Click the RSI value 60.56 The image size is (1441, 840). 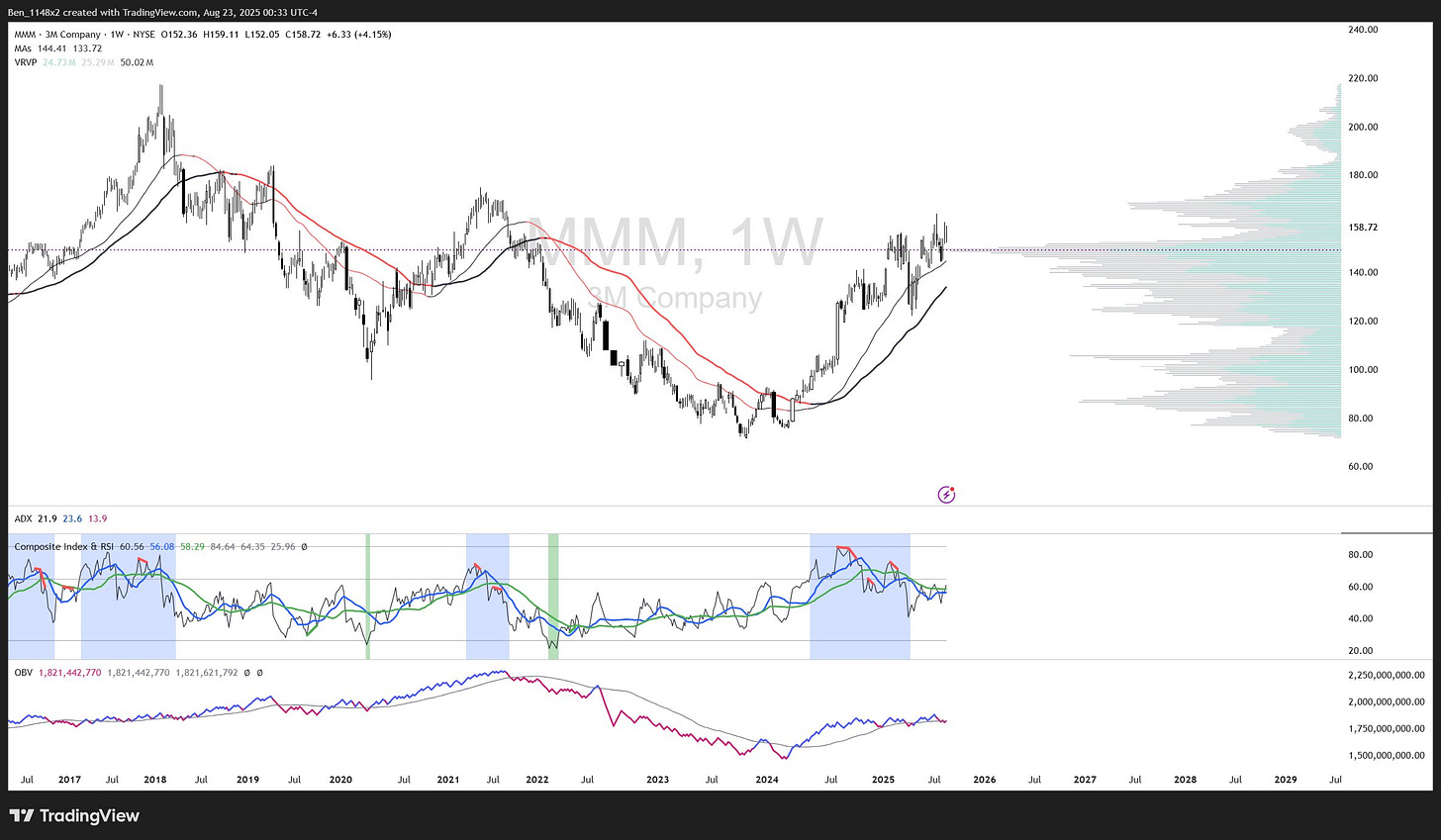tap(132, 546)
